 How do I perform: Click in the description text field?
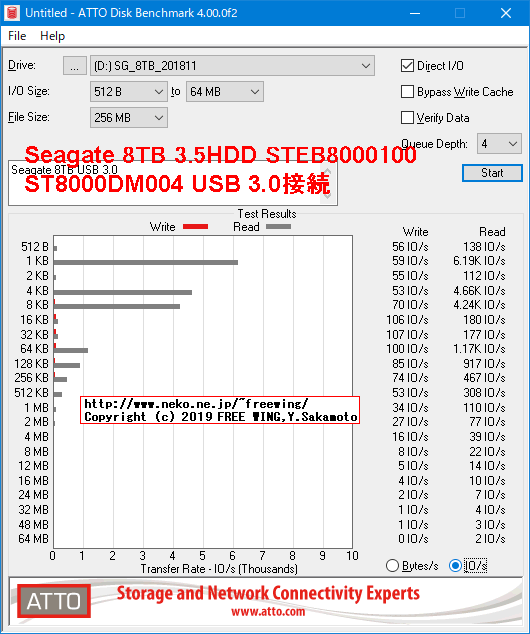click(173, 183)
